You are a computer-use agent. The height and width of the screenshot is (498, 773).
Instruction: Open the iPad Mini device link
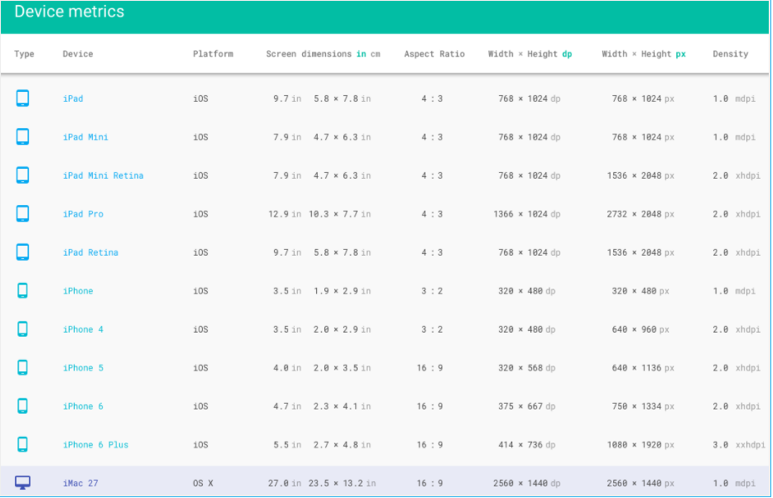click(85, 137)
